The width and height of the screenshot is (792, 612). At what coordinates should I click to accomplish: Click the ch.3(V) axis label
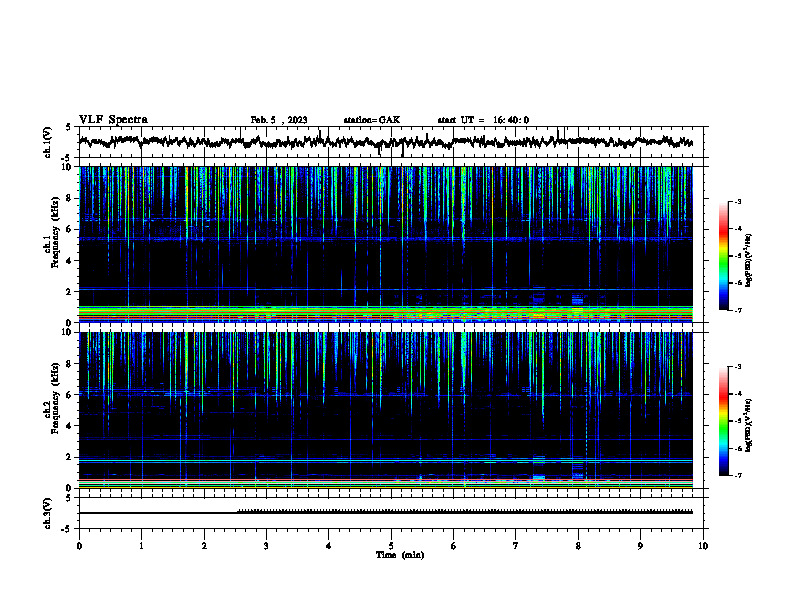(48, 513)
